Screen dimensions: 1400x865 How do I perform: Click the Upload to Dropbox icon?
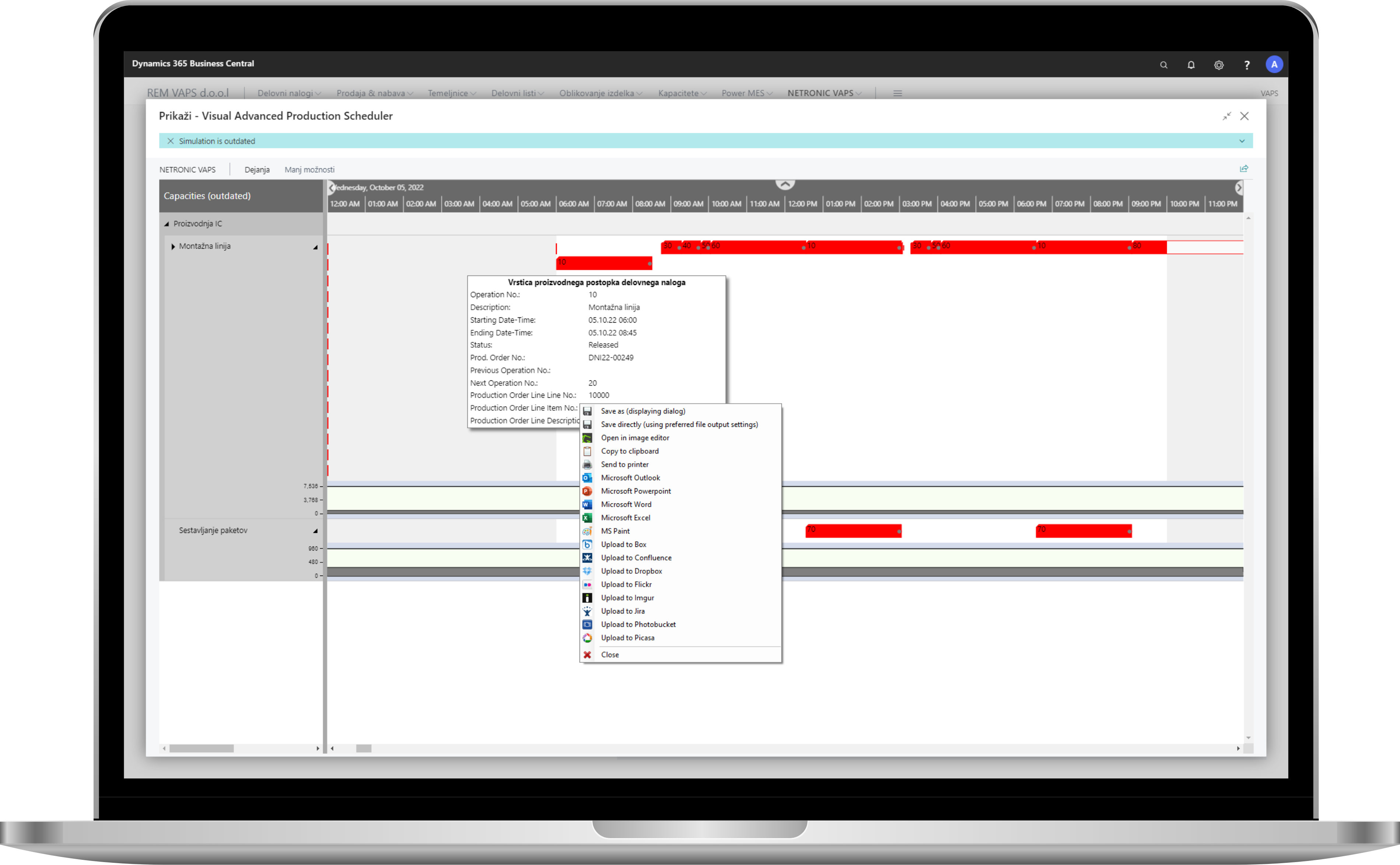click(x=587, y=571)
